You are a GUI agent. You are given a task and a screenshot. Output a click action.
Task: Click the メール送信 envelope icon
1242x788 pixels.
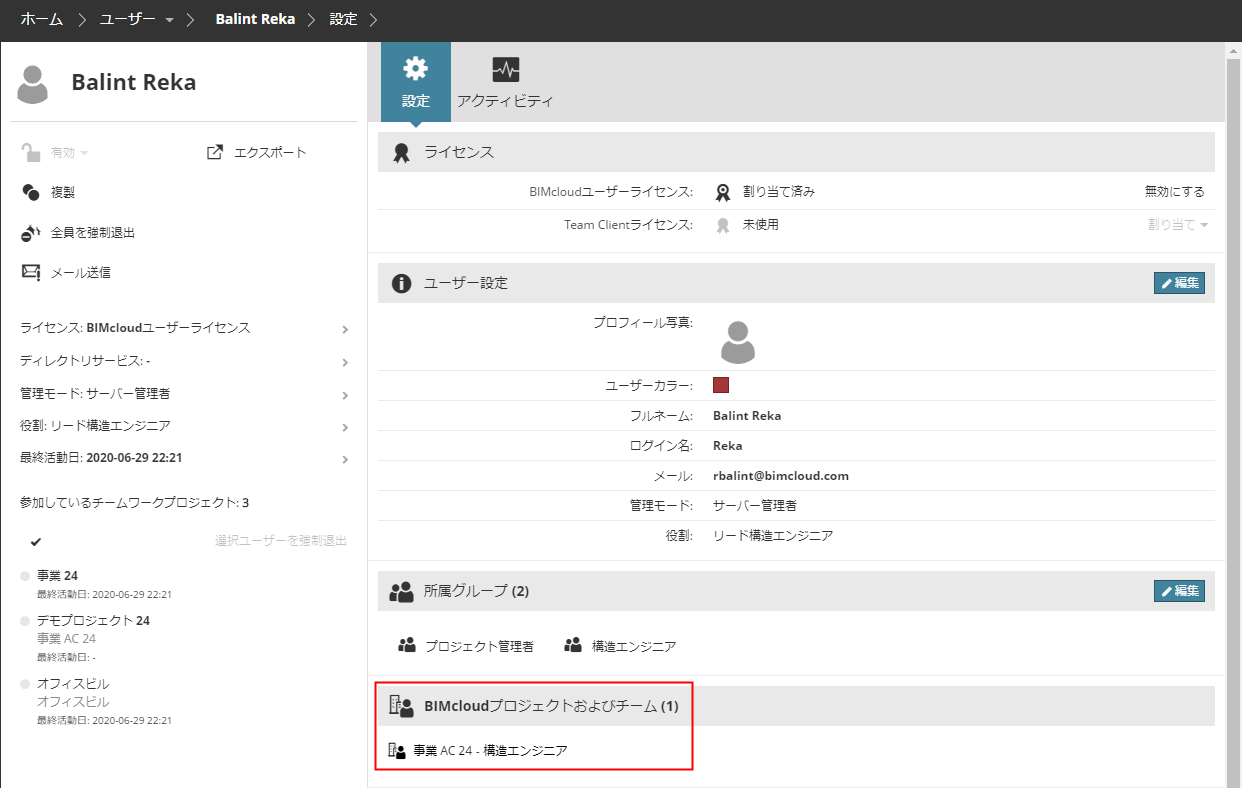pos(30,272)
